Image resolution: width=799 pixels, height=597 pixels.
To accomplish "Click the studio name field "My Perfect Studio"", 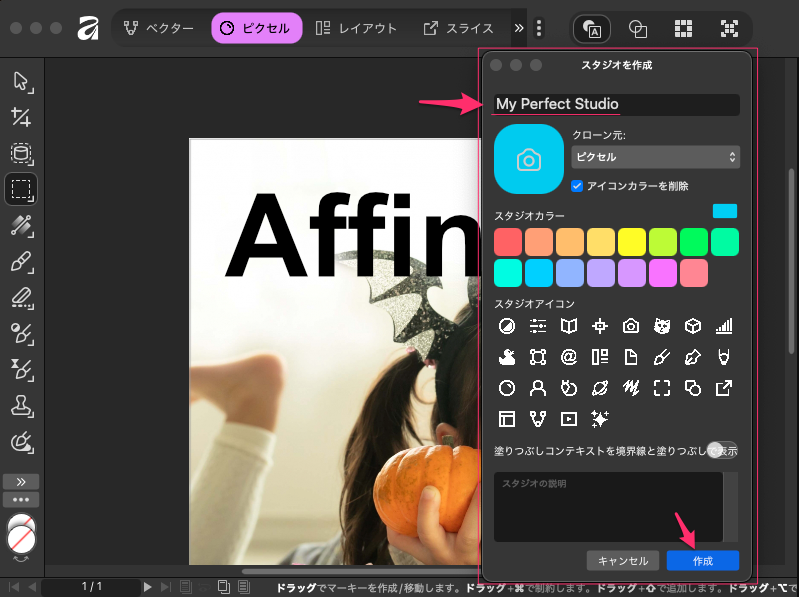I will [616, 104].
